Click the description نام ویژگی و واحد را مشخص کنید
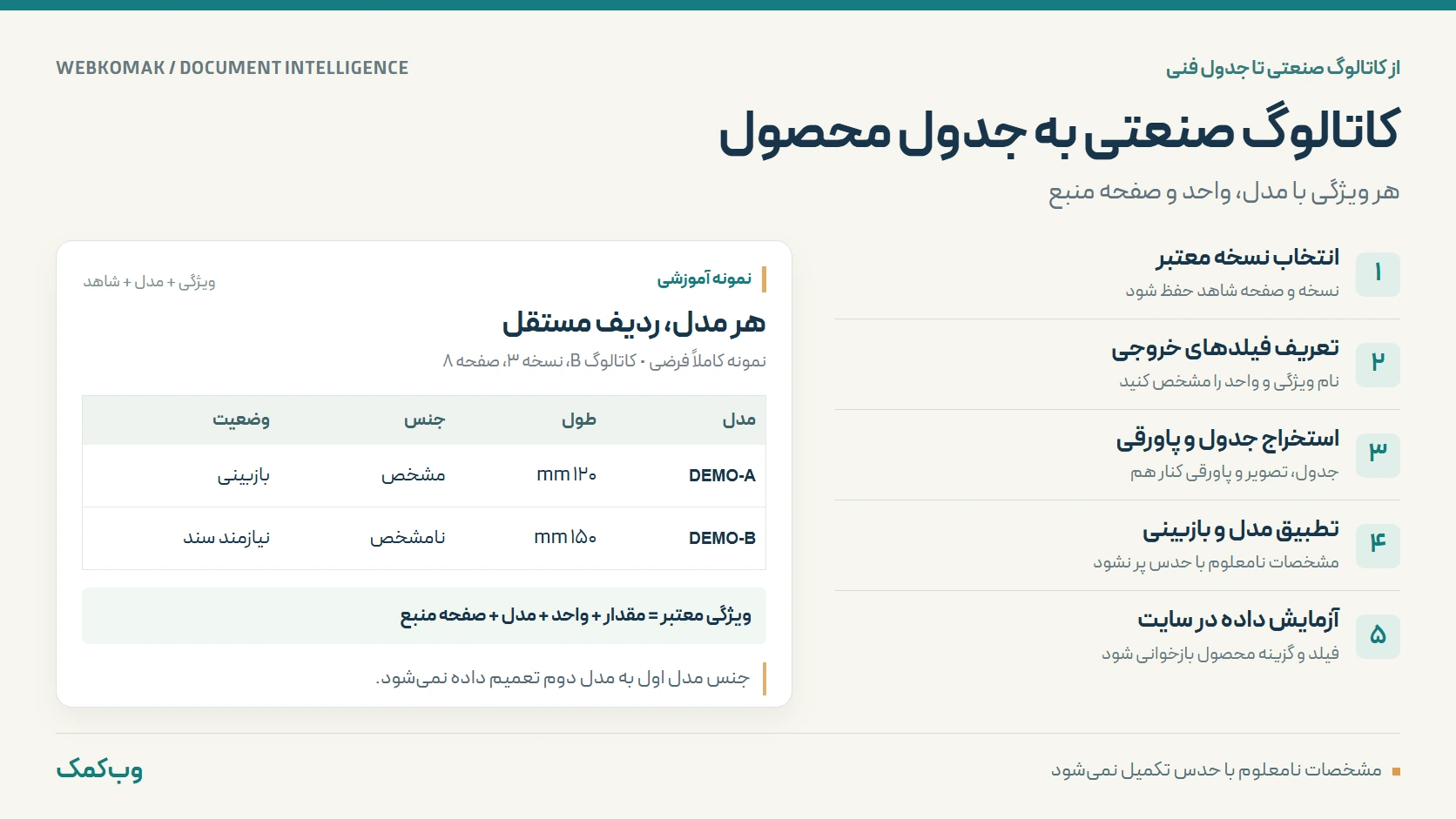The image size is (1456, 819). (1230, 381)
